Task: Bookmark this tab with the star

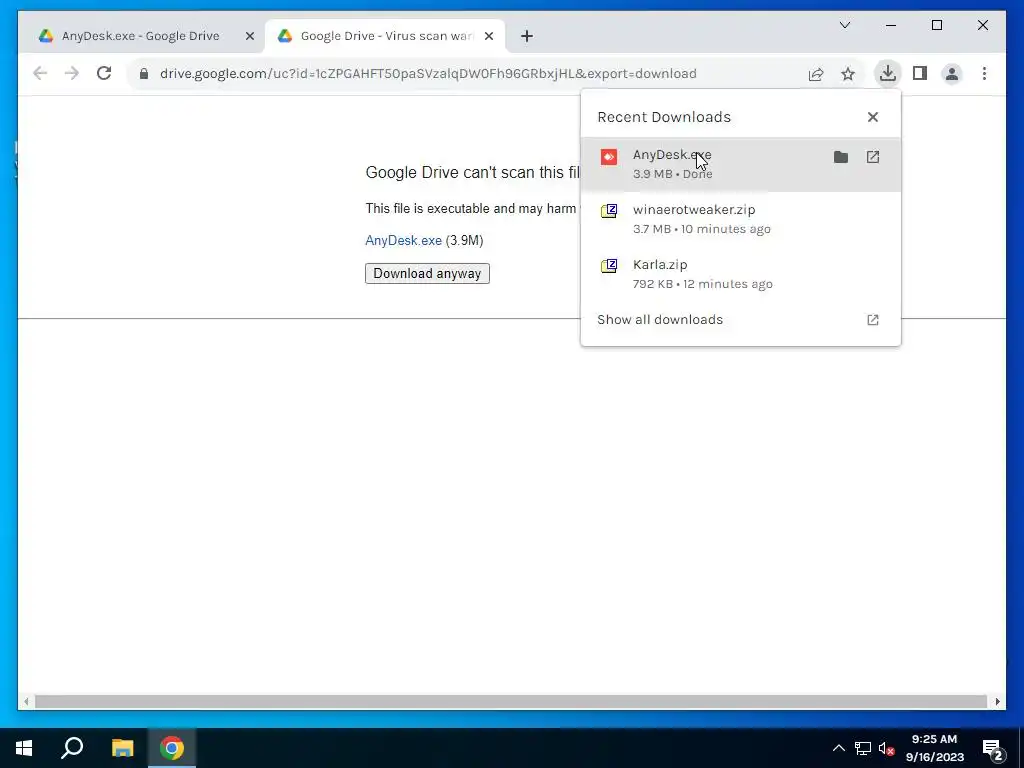Action: [x=848, y=74]
